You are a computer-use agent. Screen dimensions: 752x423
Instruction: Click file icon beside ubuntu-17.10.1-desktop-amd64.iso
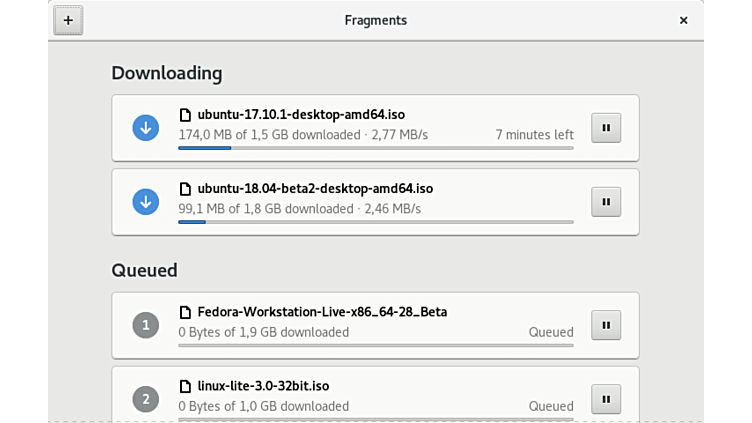[x=185, y=114]
